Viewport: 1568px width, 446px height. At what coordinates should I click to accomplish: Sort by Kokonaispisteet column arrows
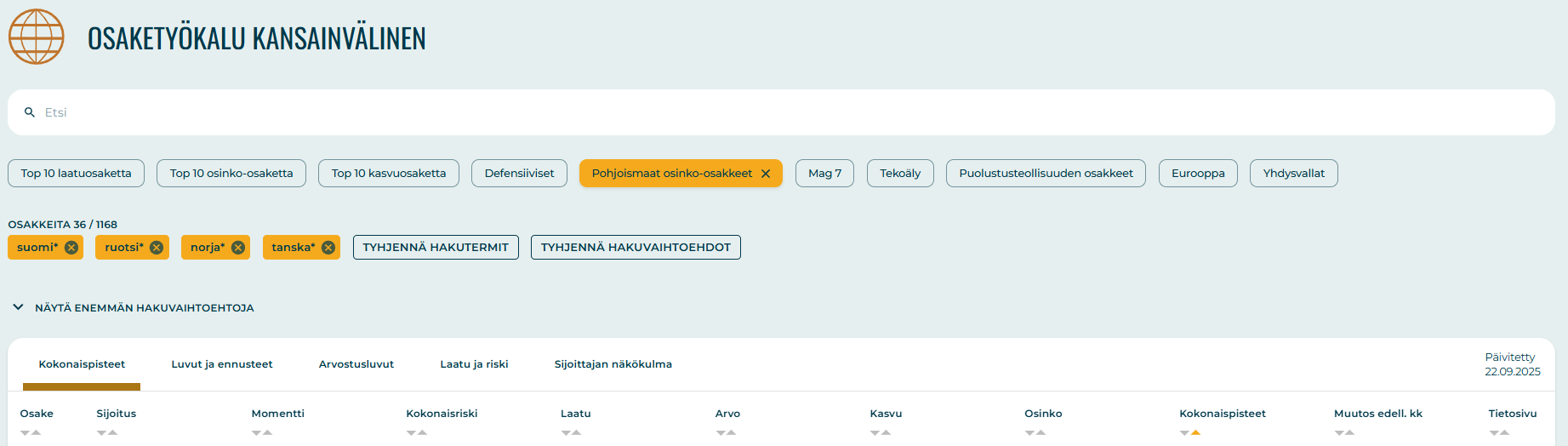point(1190,432)
